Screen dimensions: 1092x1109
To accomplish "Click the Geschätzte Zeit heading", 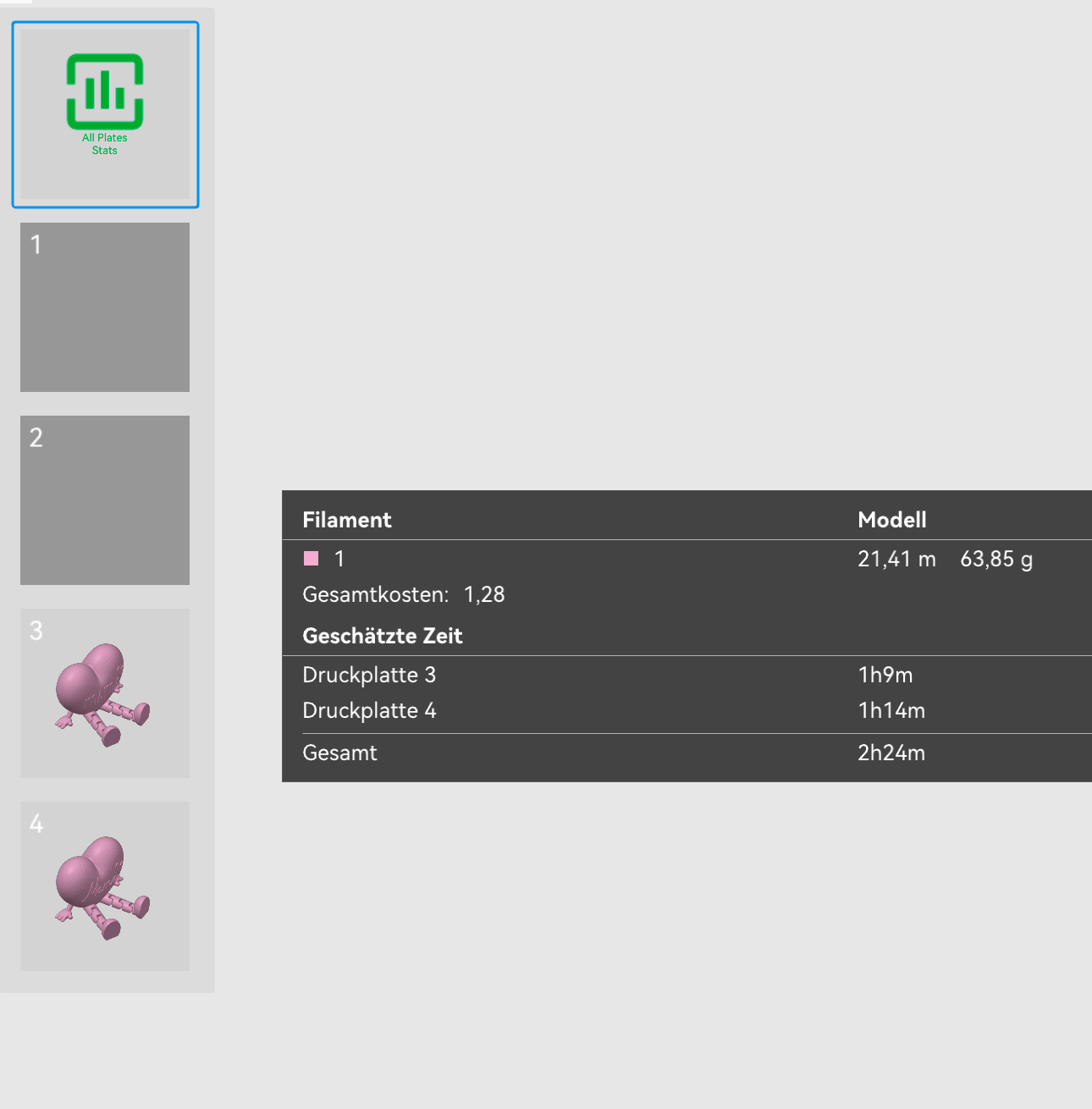I will (383, 636).
